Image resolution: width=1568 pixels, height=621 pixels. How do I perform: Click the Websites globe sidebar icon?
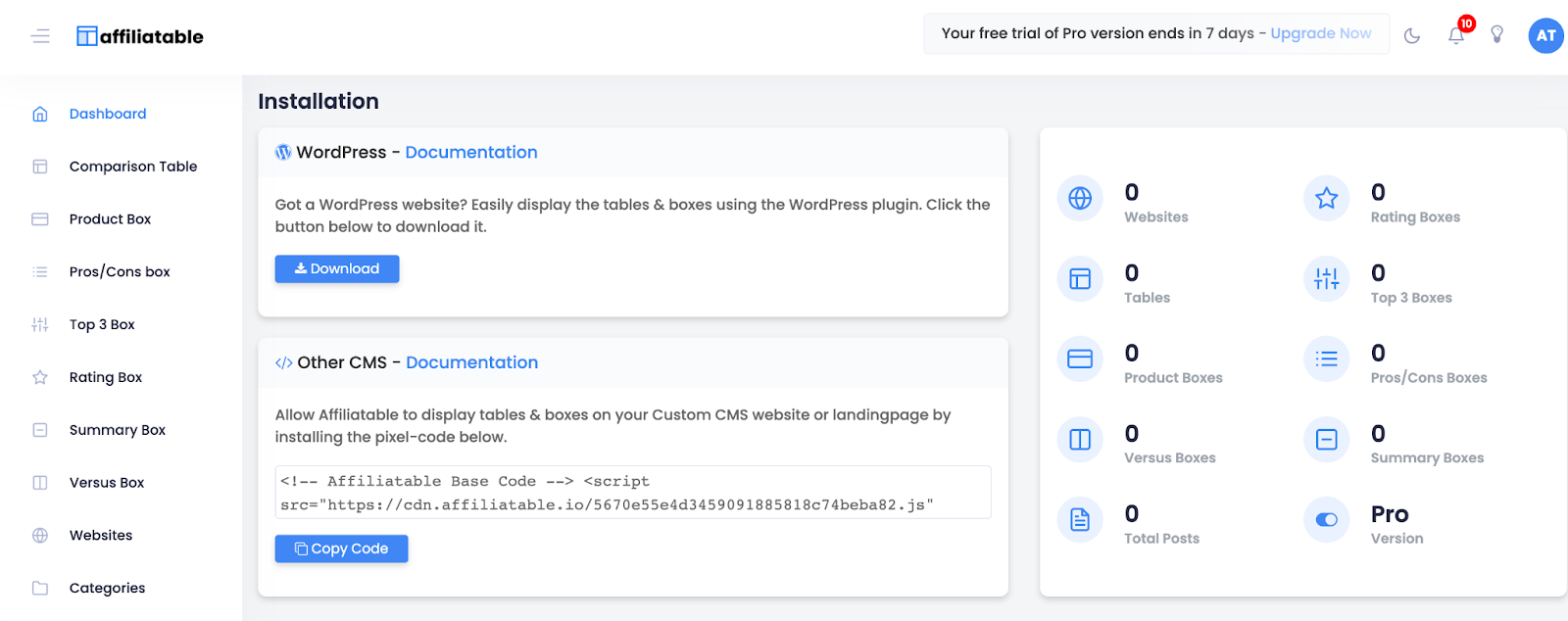40,536
